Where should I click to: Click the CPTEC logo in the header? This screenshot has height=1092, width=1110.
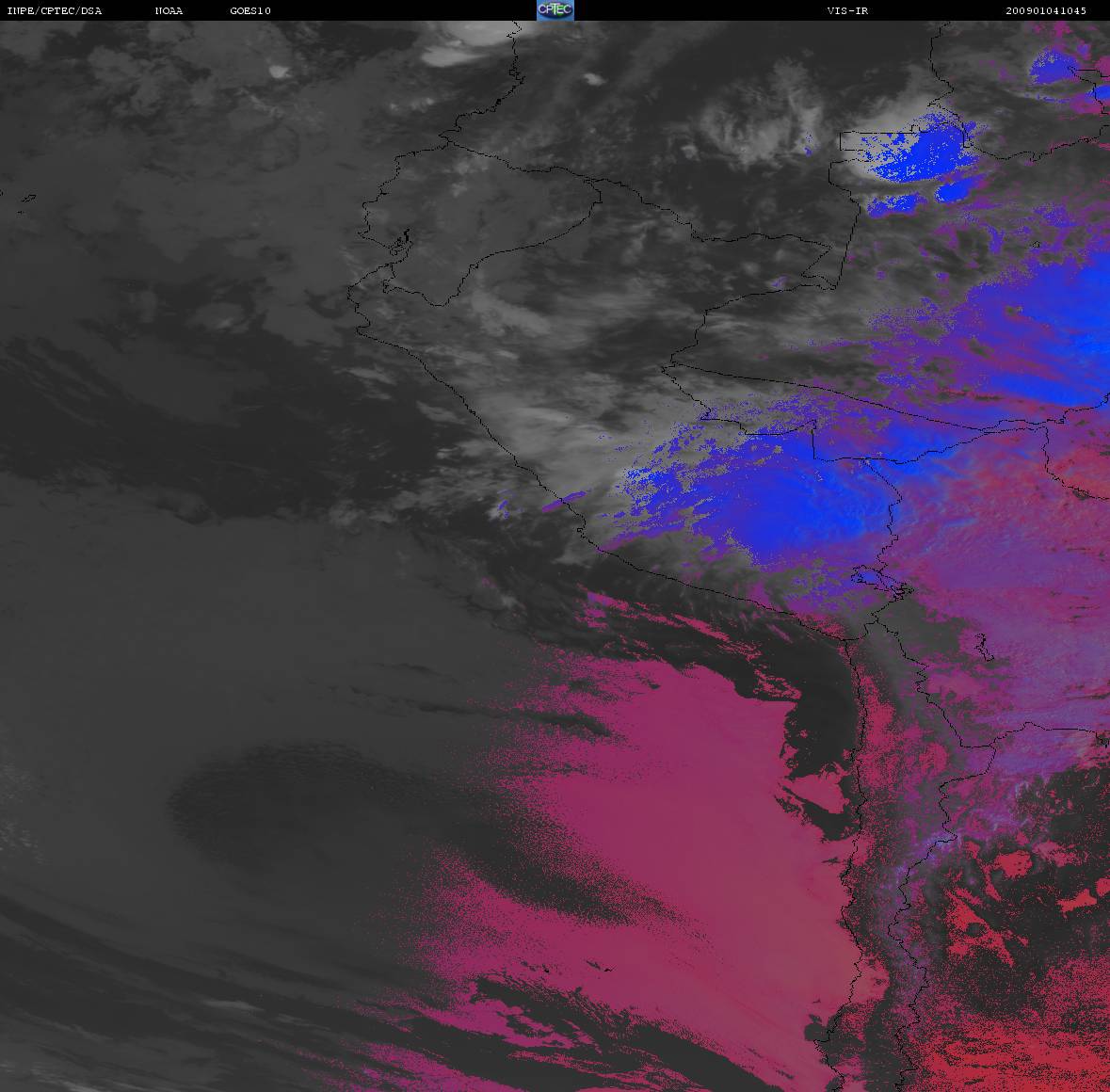click(555, 10)
